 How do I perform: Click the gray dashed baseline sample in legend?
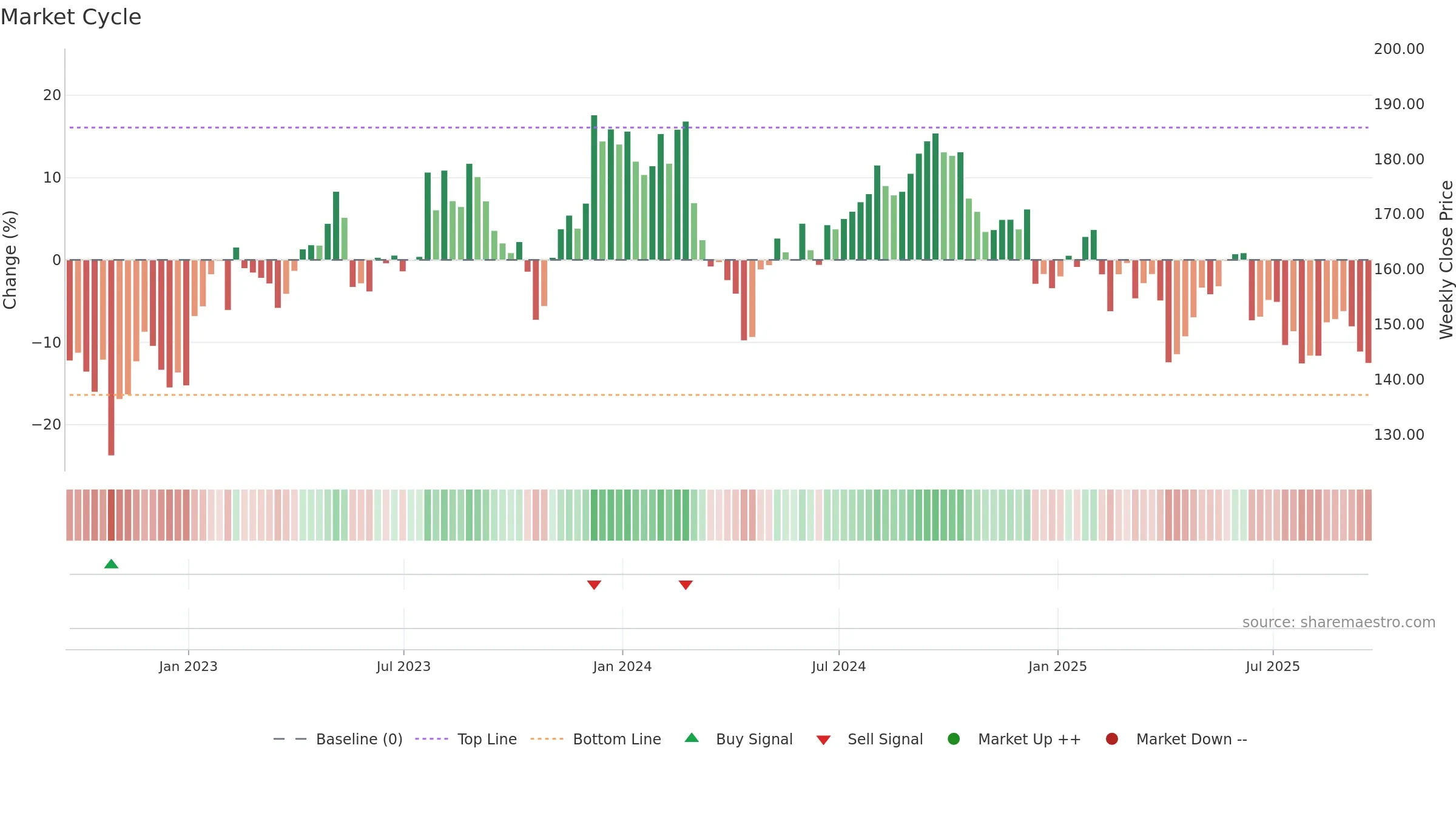click(x=290, y=739)
